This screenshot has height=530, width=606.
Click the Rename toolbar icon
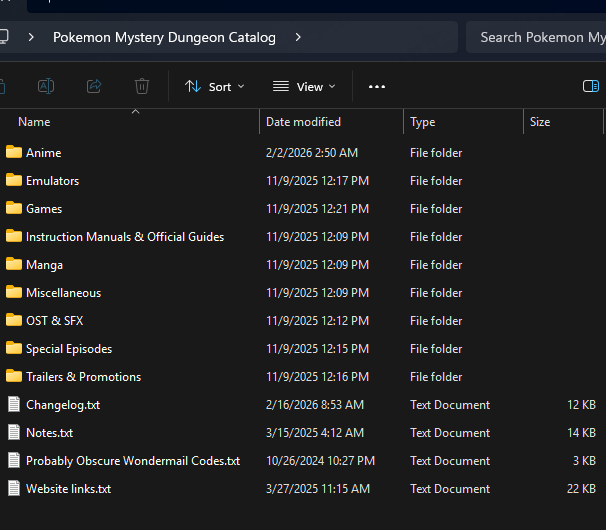pyautogui.click(x=46, y=87)
